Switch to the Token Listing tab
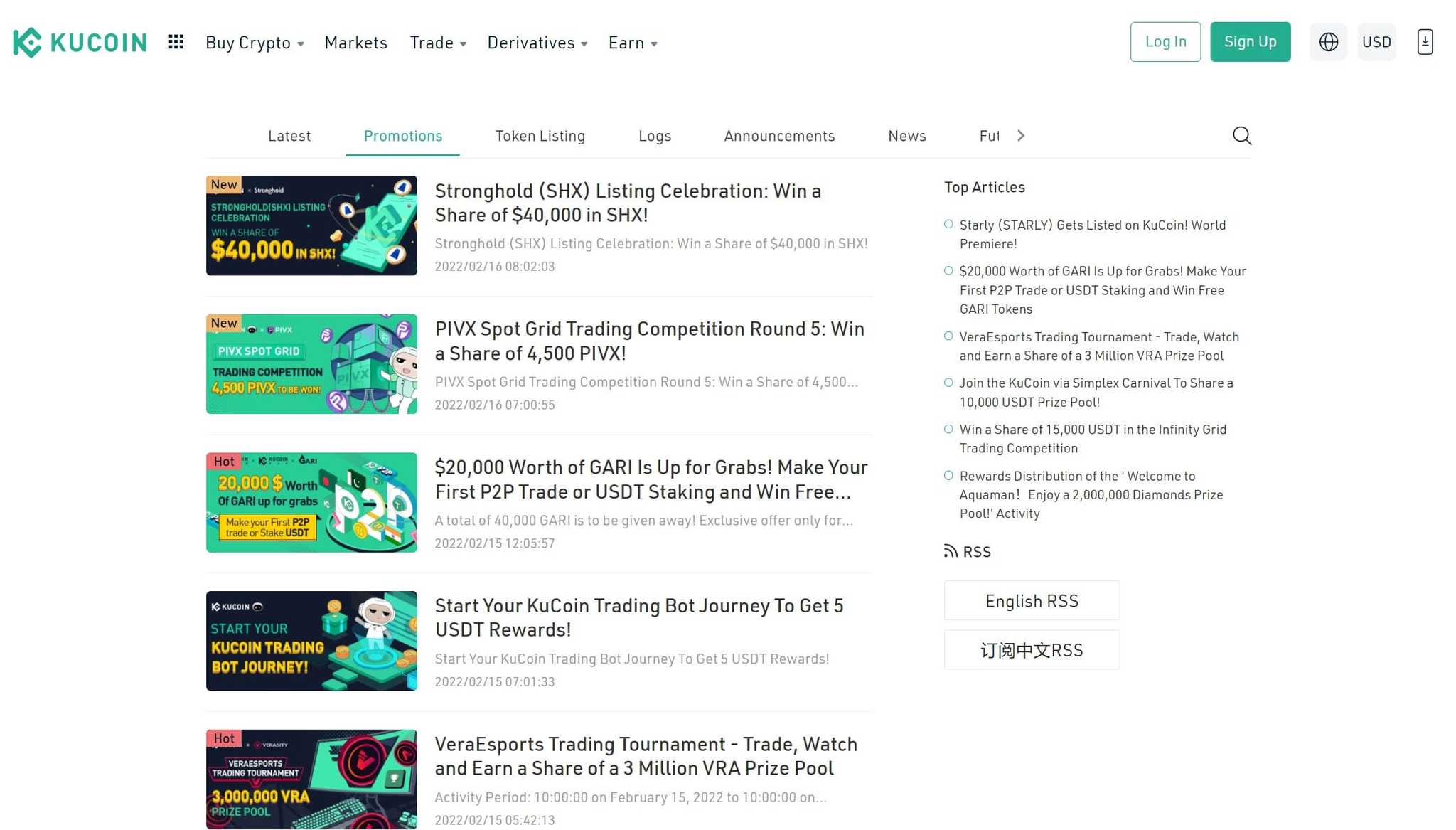 [540, 136]
